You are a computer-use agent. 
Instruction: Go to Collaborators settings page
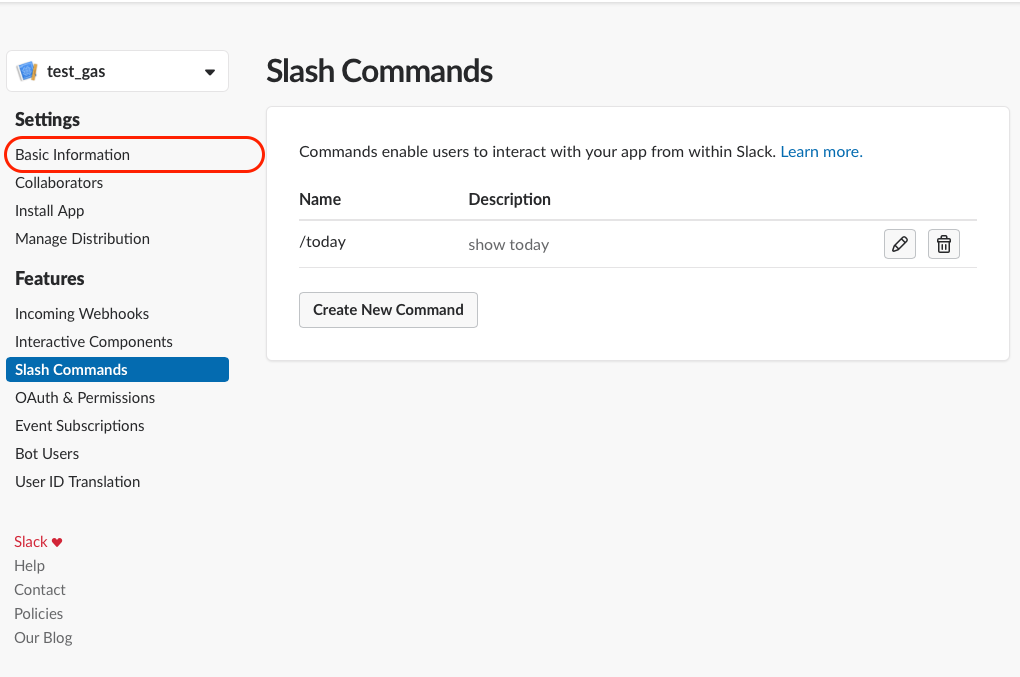click(x=59, y=183)
